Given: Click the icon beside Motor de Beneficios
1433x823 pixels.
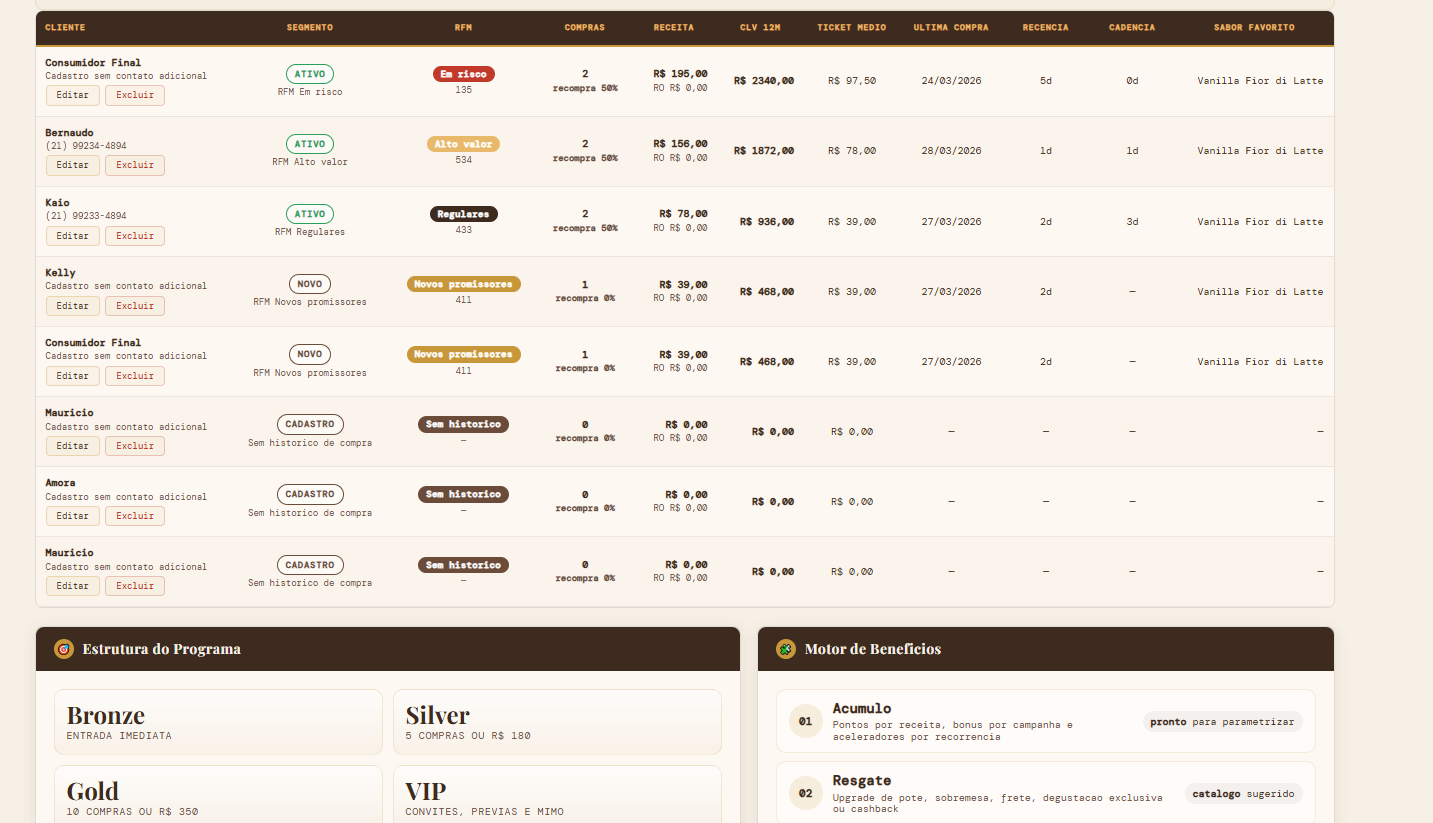Looking at the screenshot, I should click(786, 649).
